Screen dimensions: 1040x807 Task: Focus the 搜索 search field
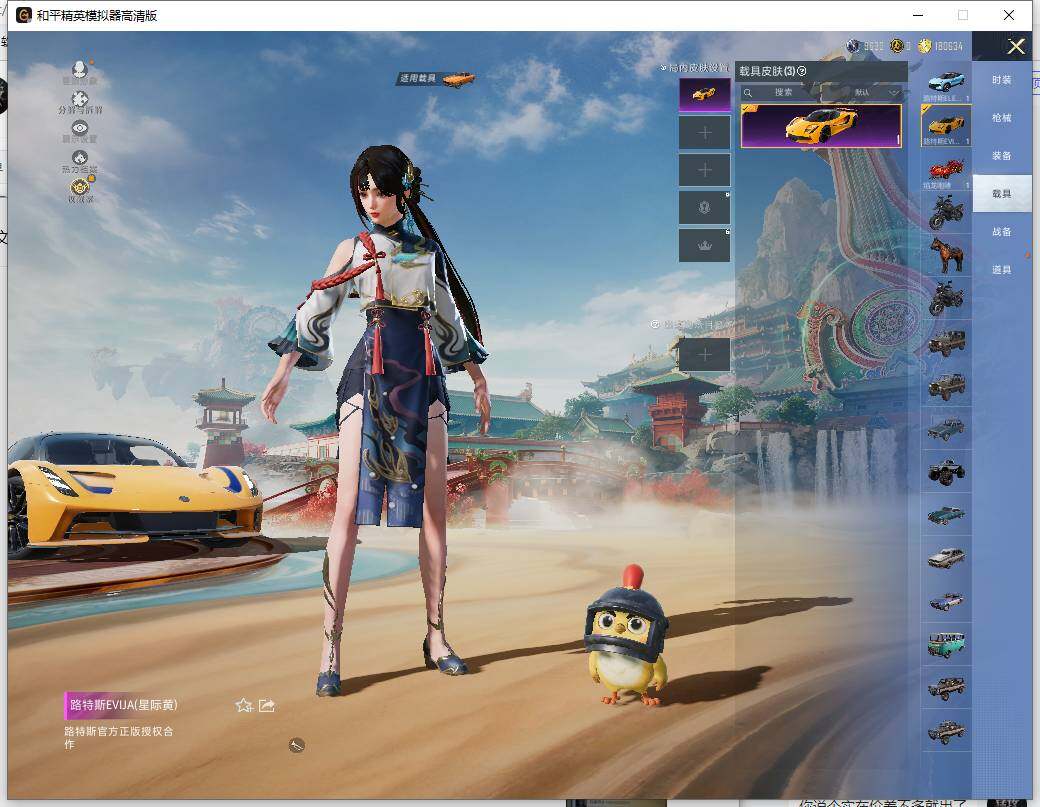click(x=783, y=93)
